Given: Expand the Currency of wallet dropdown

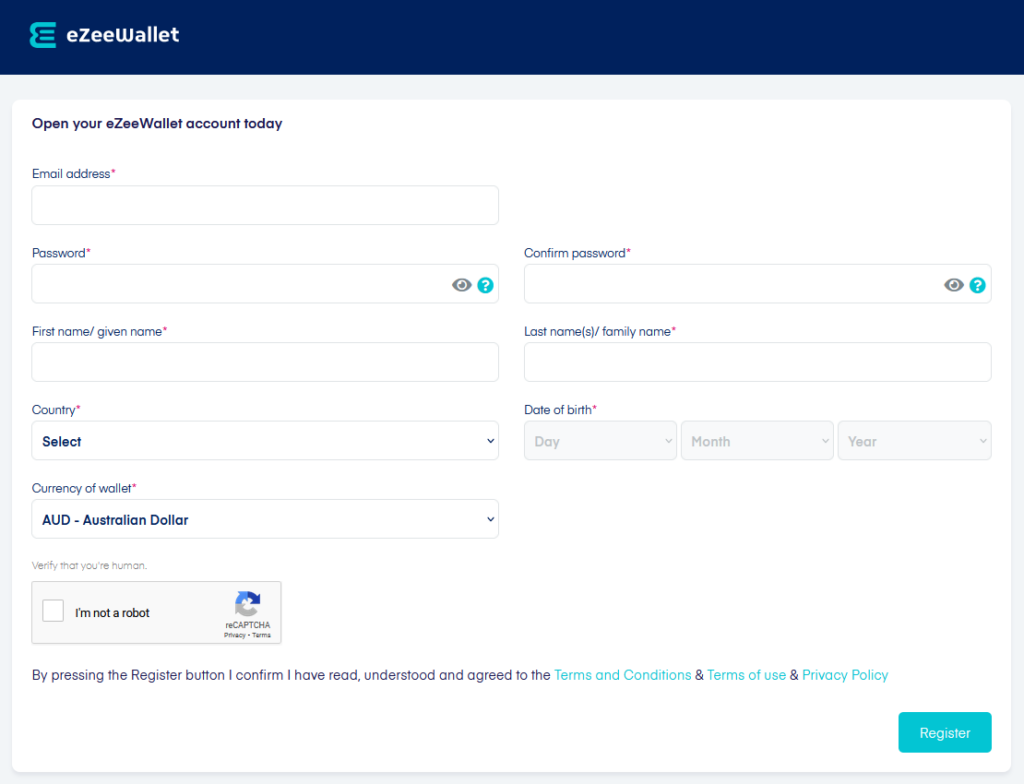Looking at the screenshot, I should tap(265, 519).
